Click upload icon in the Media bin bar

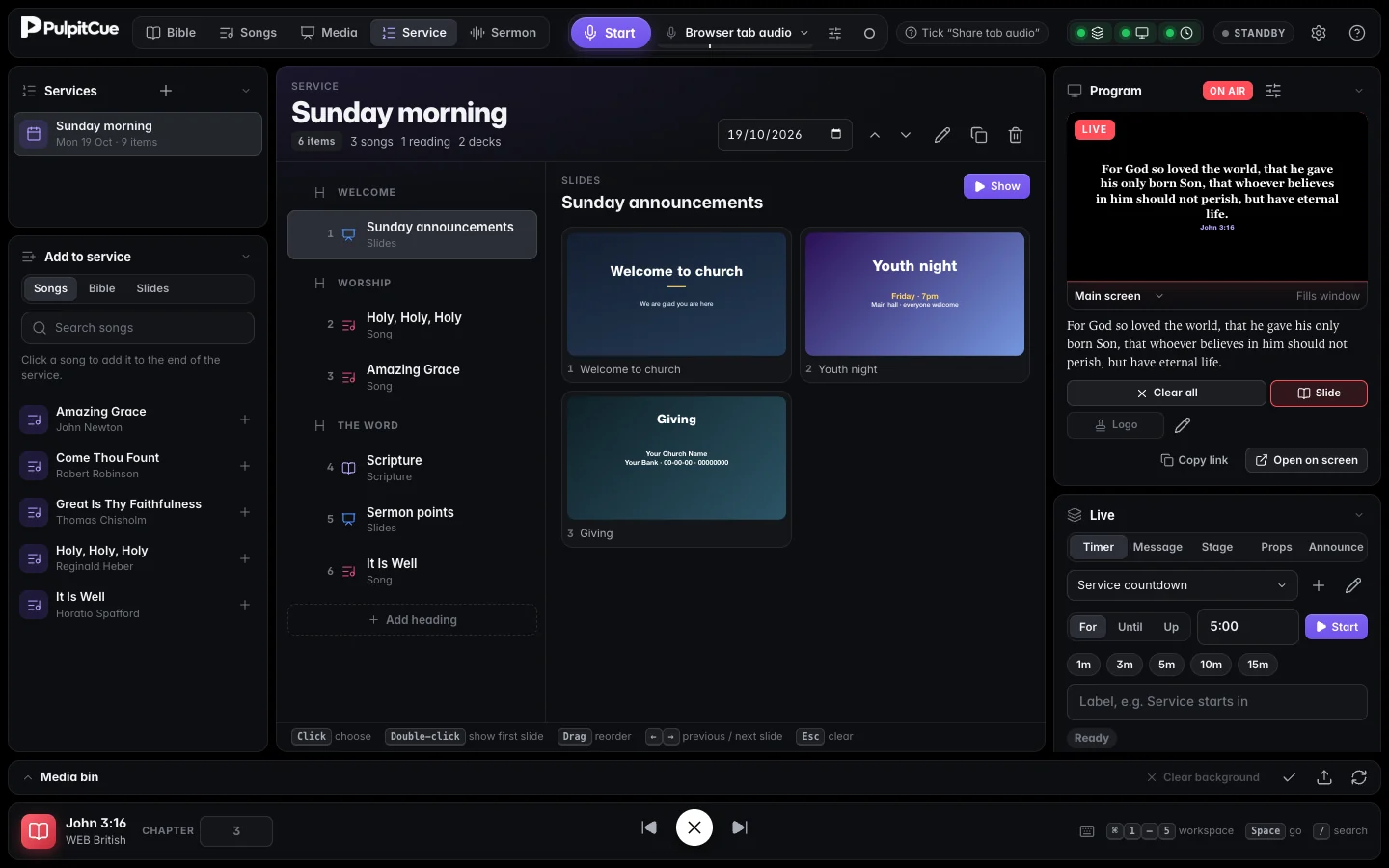pyautogui.click(x=1324, y=777)
